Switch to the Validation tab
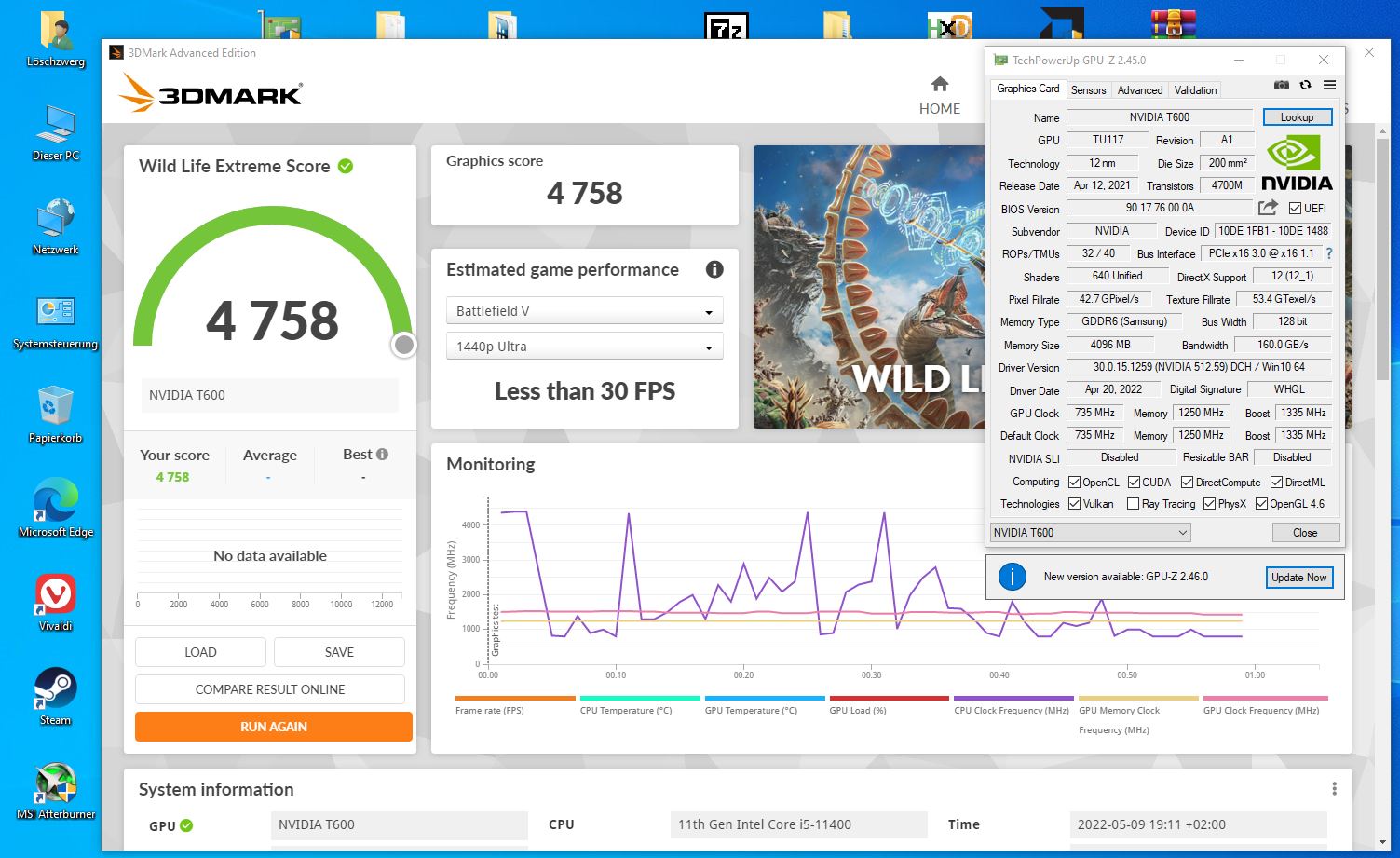This screenshot has height=858, width=1400. tap(1195, 90)
